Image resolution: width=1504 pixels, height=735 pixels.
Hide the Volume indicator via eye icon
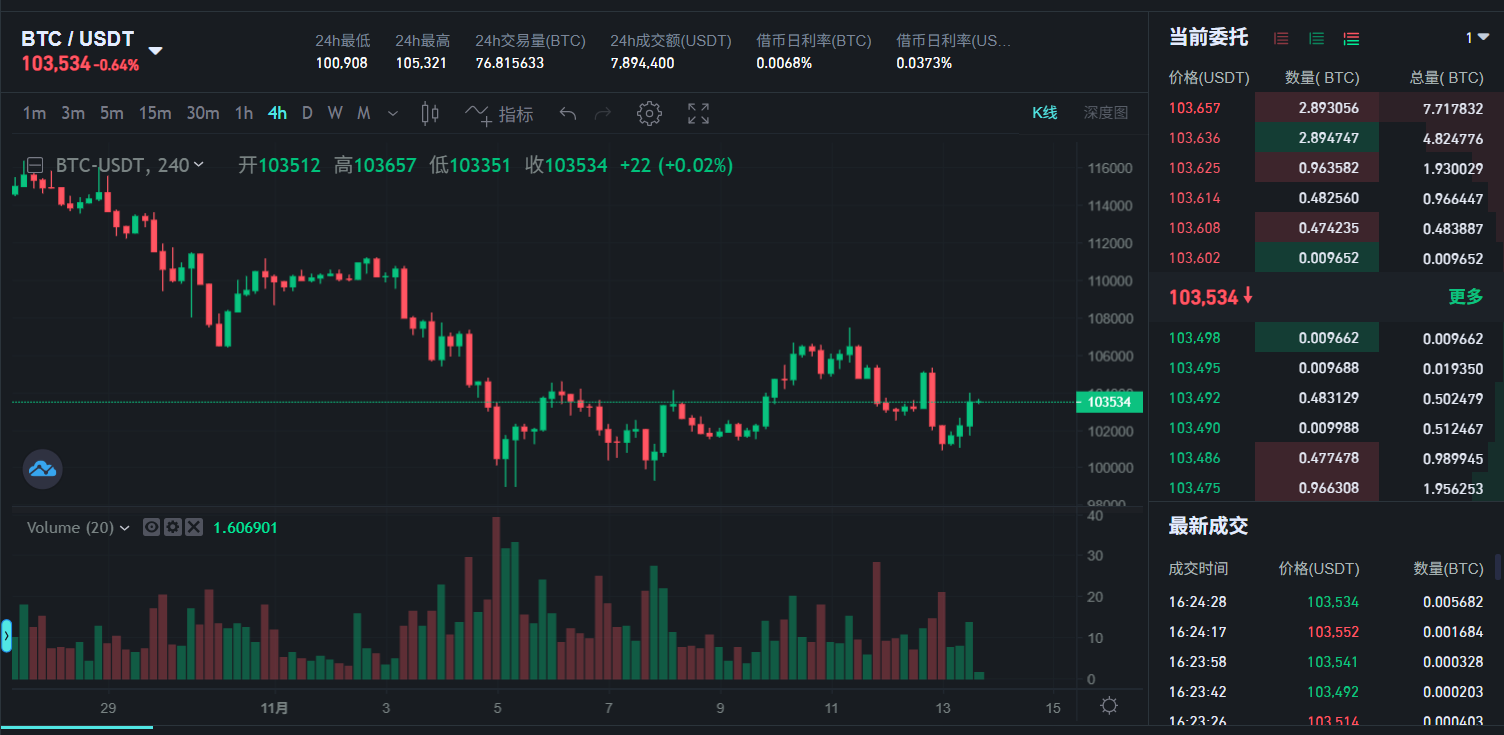(152, 527)
